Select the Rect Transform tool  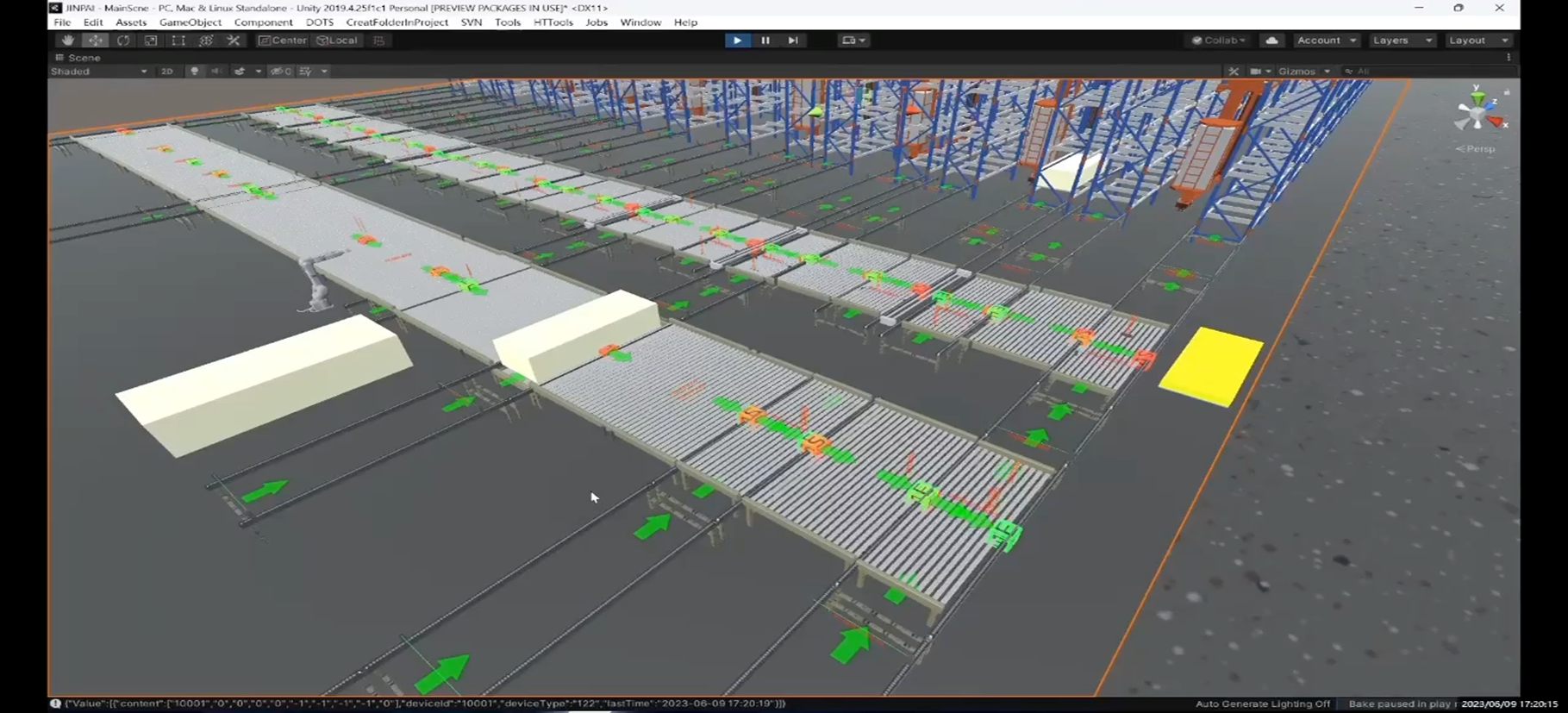tap(178, 41)
